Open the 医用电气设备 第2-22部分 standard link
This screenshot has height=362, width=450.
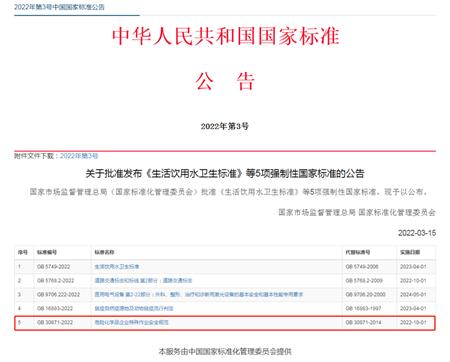click(199, 295)
